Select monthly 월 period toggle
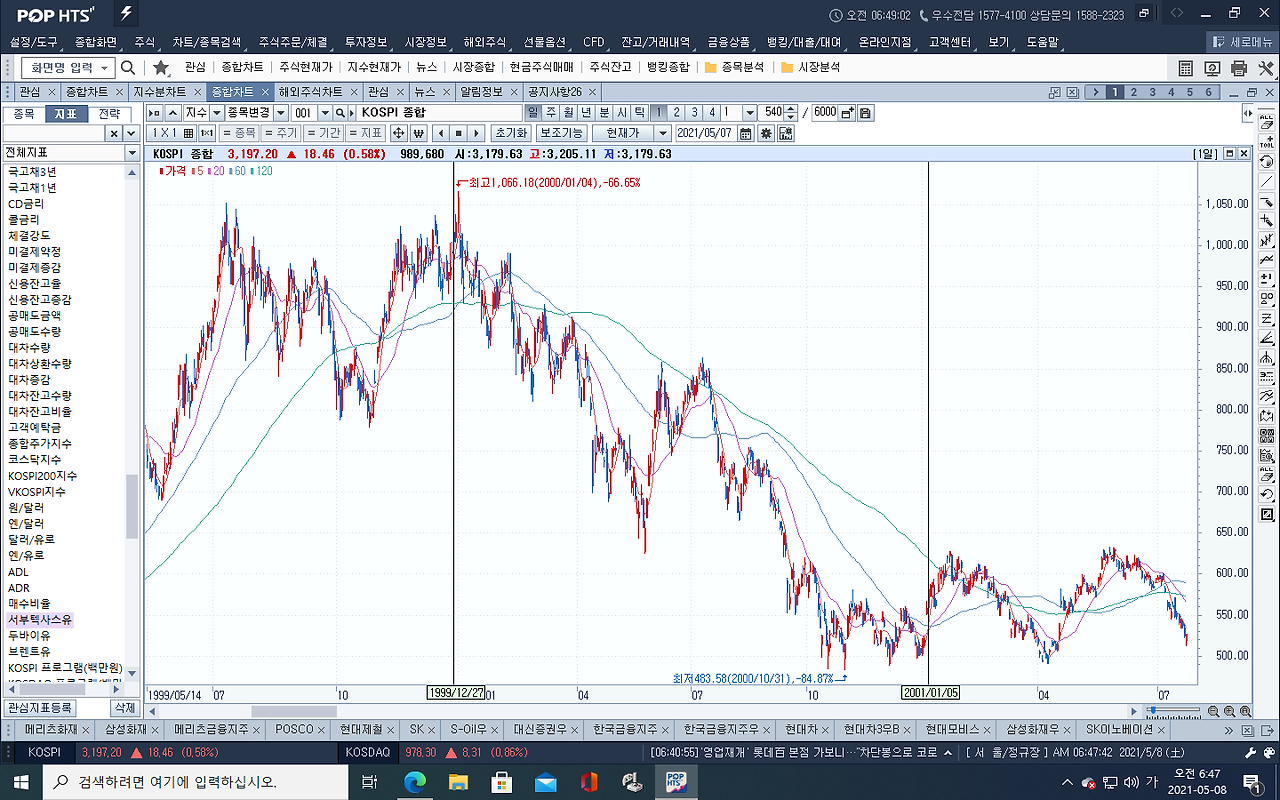The height and width of the screenshot is (800, 1280). pyautogui.click(x=568, y=113)
